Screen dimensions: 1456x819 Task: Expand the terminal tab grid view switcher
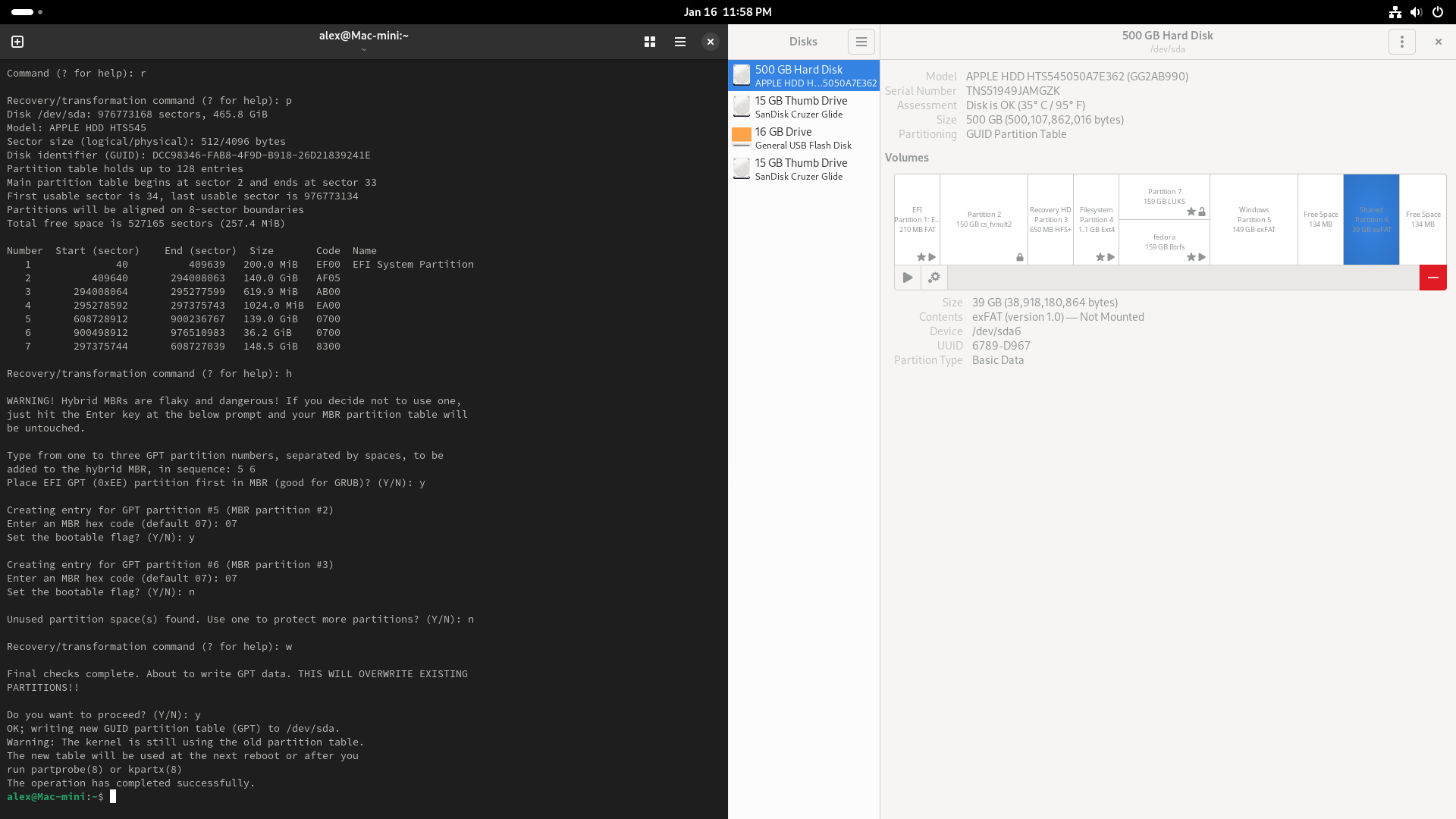coord(649,41)
